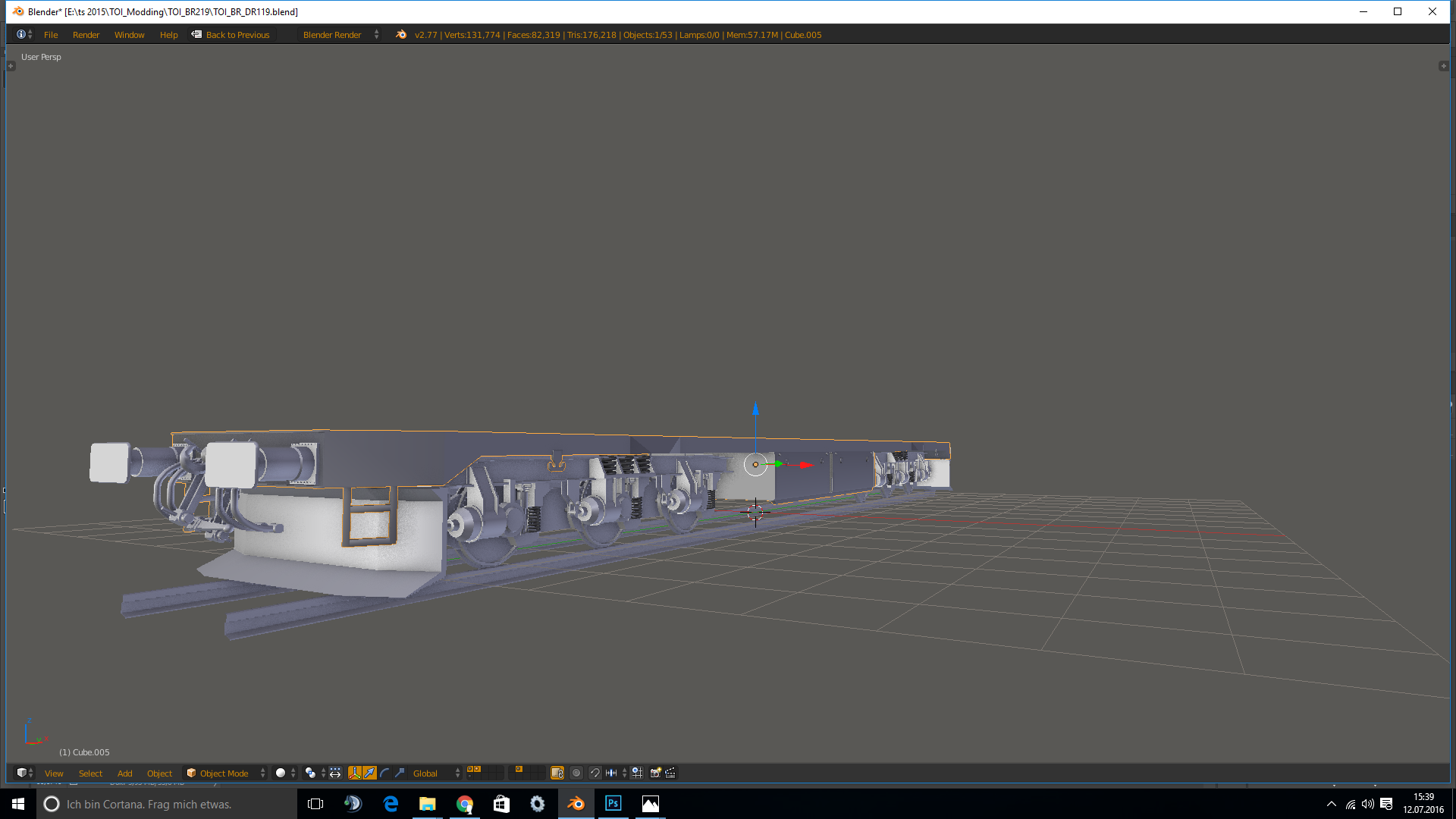Click the OpenGL render animation clapper icon

(670, 773)
